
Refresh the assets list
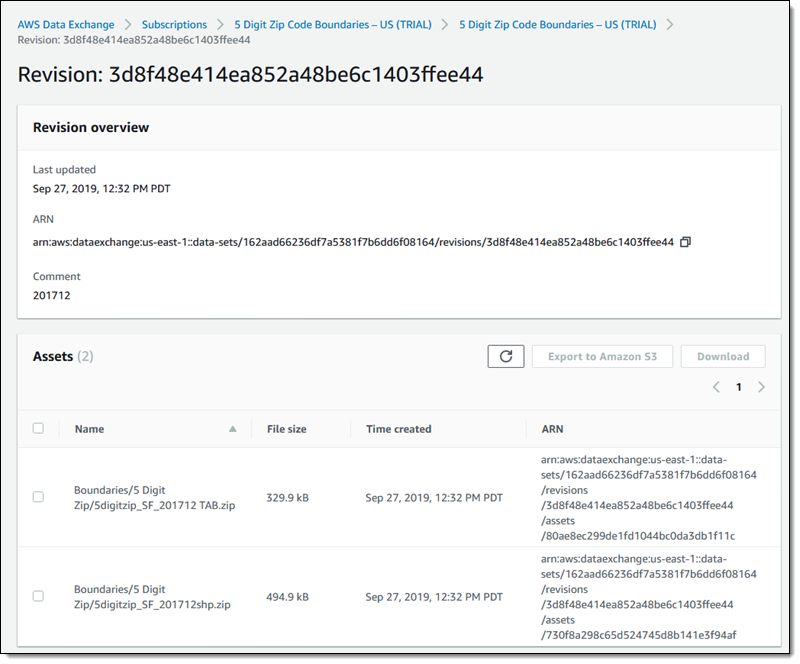click(x=506, y=356)
